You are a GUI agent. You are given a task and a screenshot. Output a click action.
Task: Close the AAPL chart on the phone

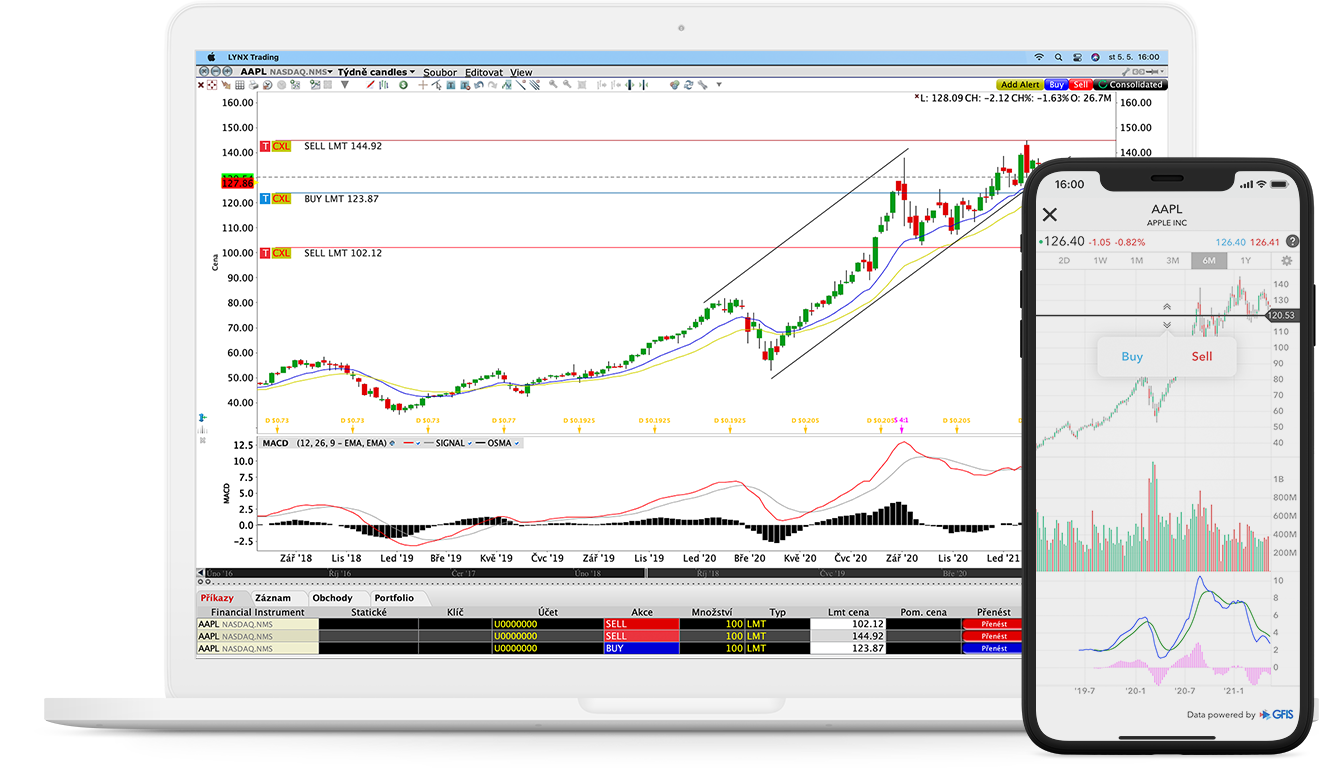pyautogui.click(x=1050, y=215)
